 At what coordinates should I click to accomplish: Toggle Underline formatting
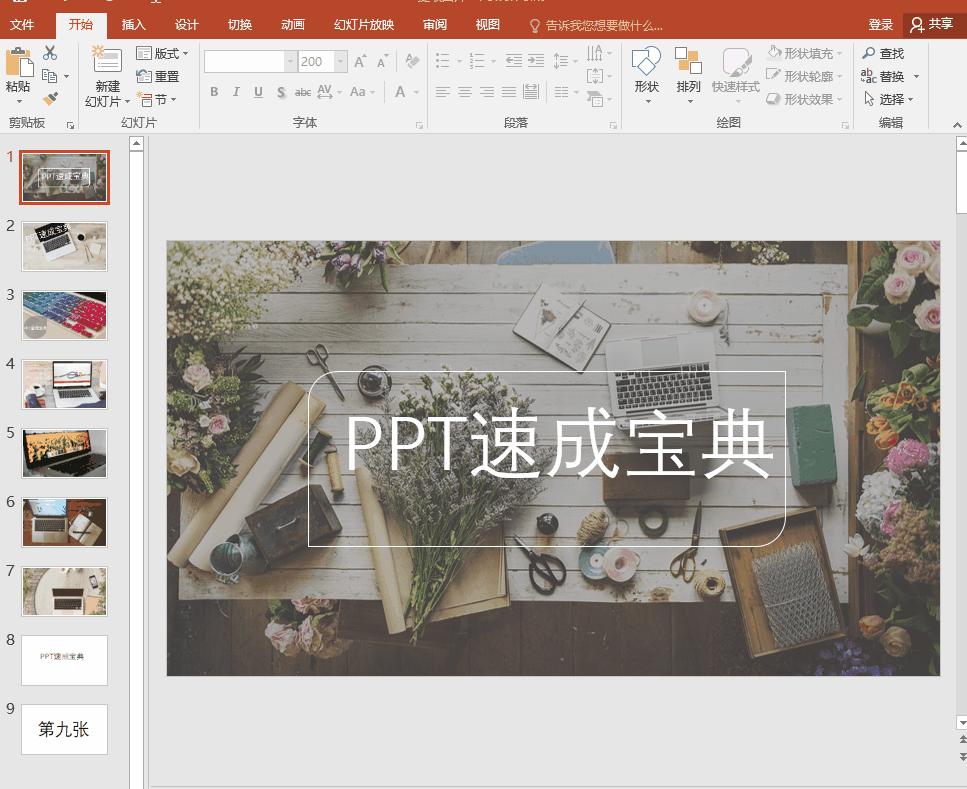coord(258,92)
